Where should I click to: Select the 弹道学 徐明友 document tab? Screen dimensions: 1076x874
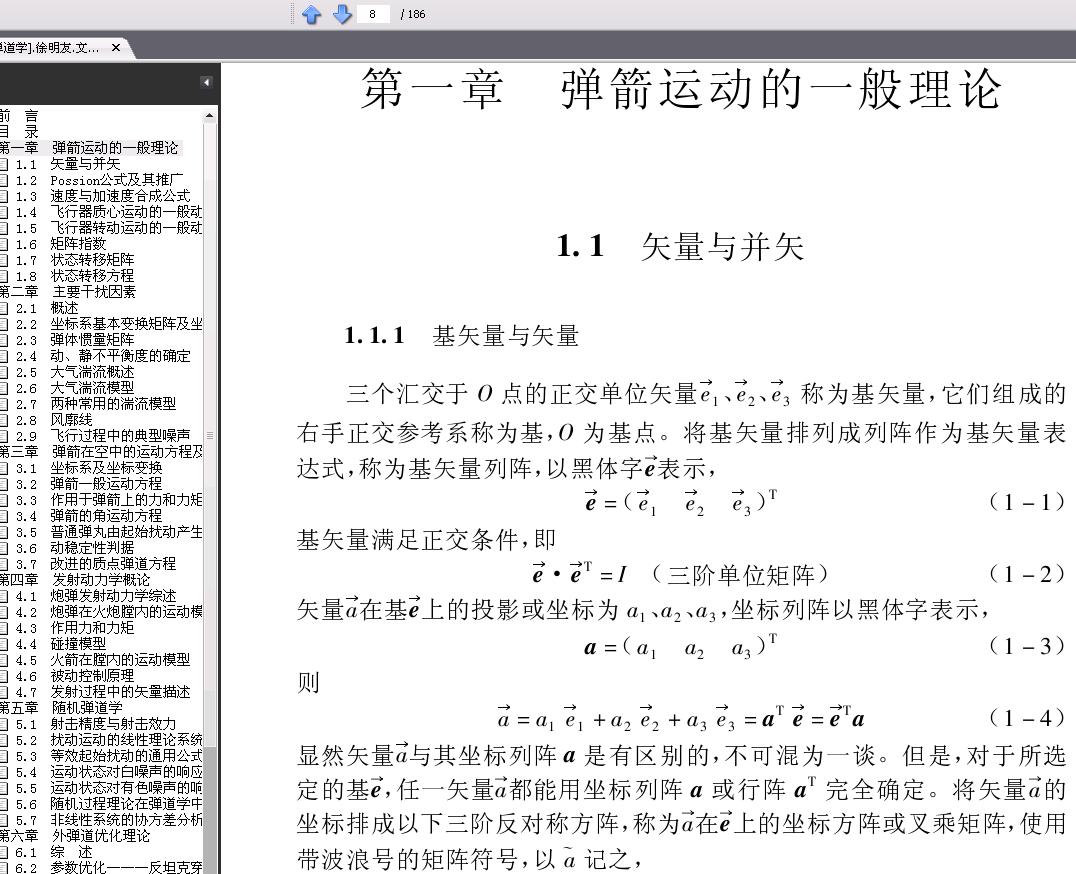49,47
